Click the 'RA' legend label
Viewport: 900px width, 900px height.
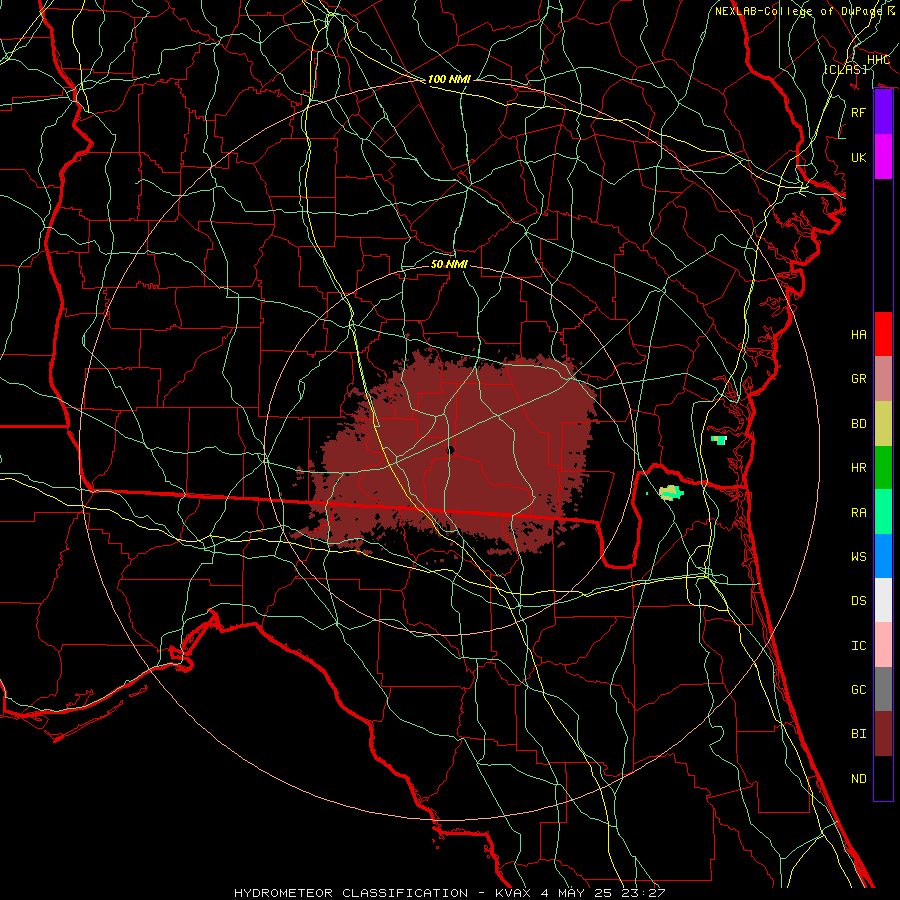click(859, 512)
